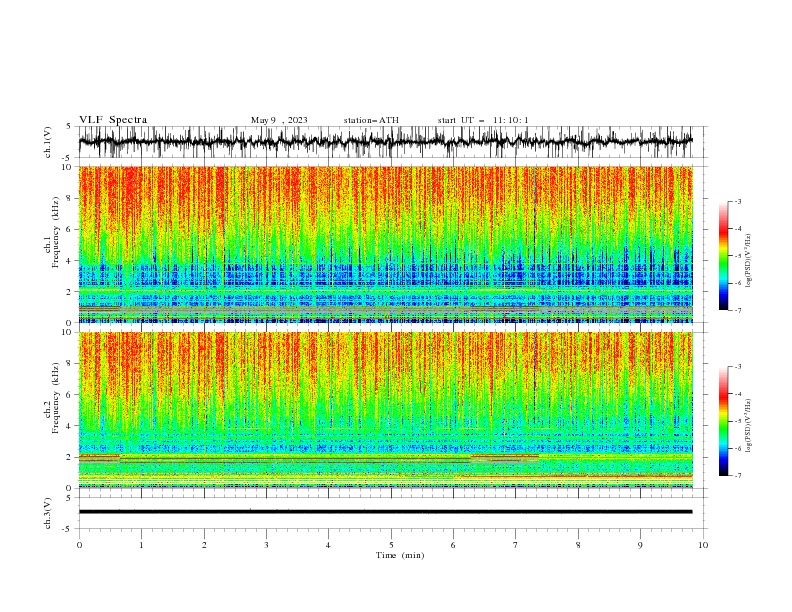Viewport: 792px width, 612px height.
Task: Click the ch.2 log(PSD) colorbar label
Action: (749, 426)
